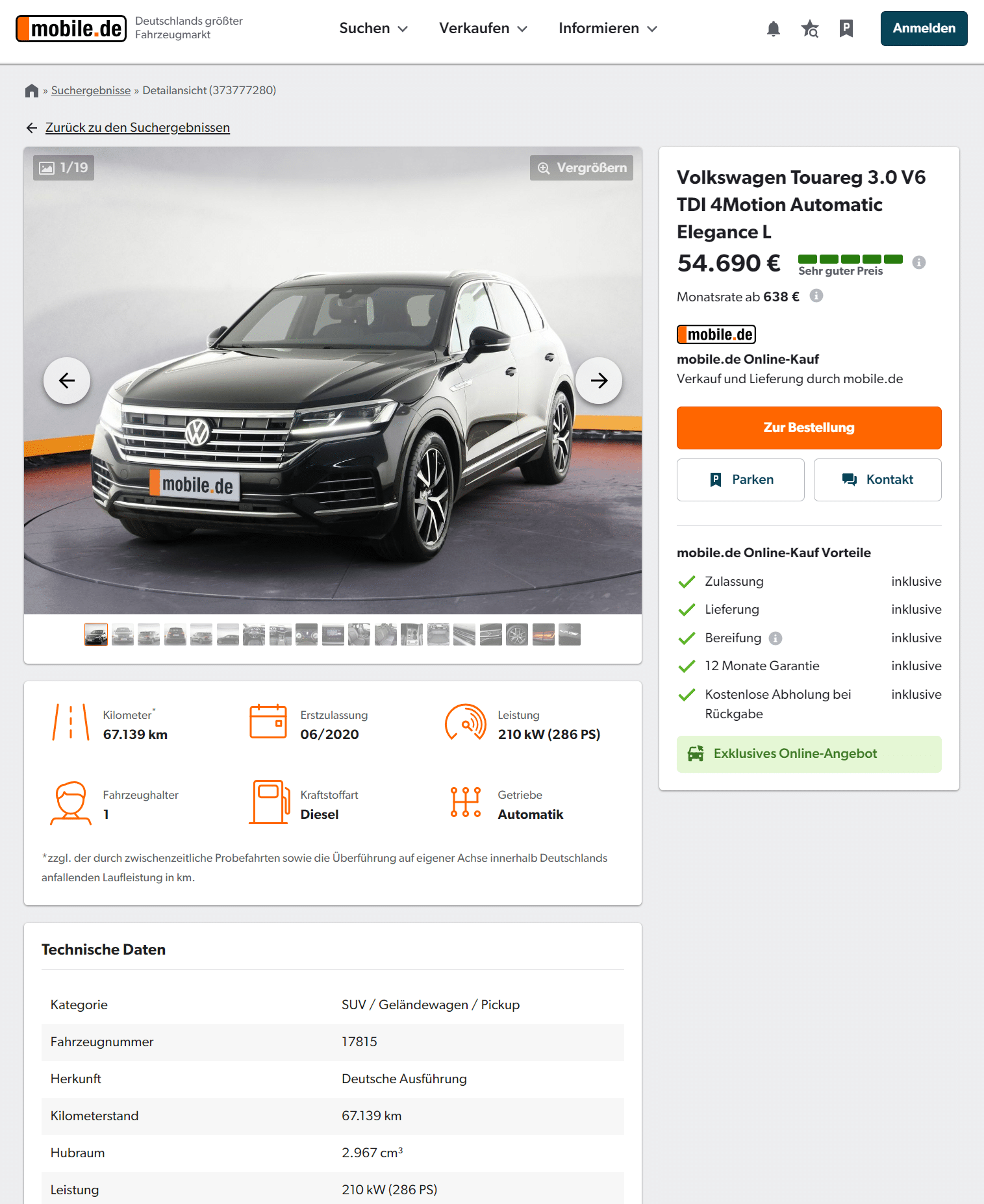Click the Exklusives Online-Angebot banner
The height and width of the screenshot is (1204, 984).
tap(809, 754)
